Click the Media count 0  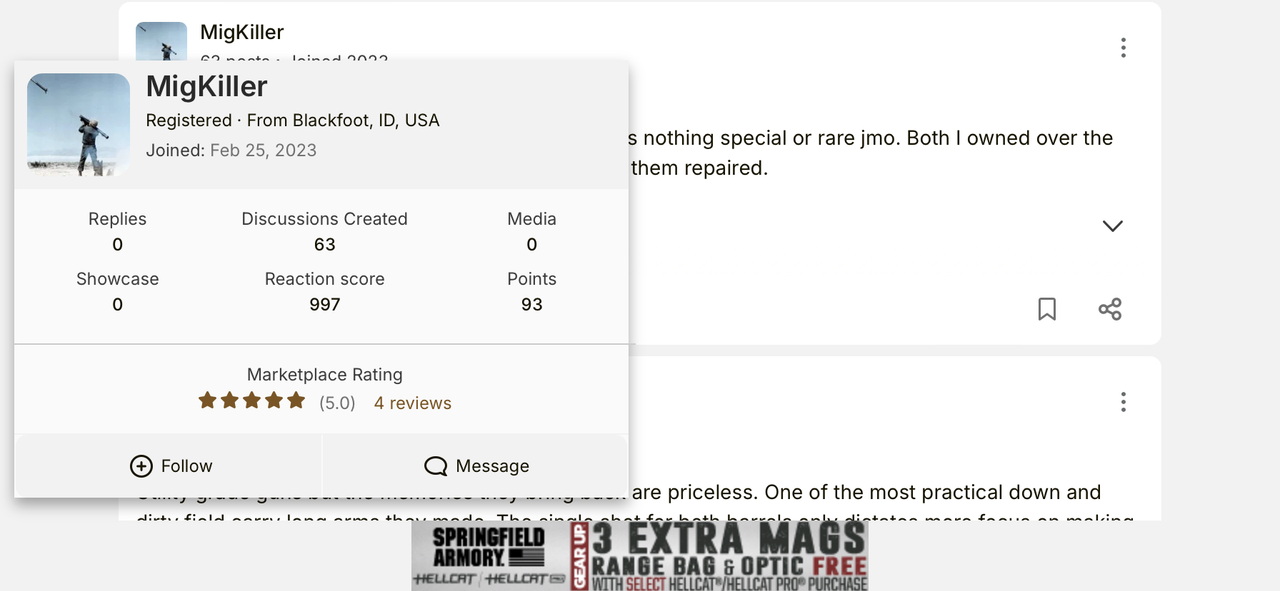pyautogui.click(x=532, y=245)
